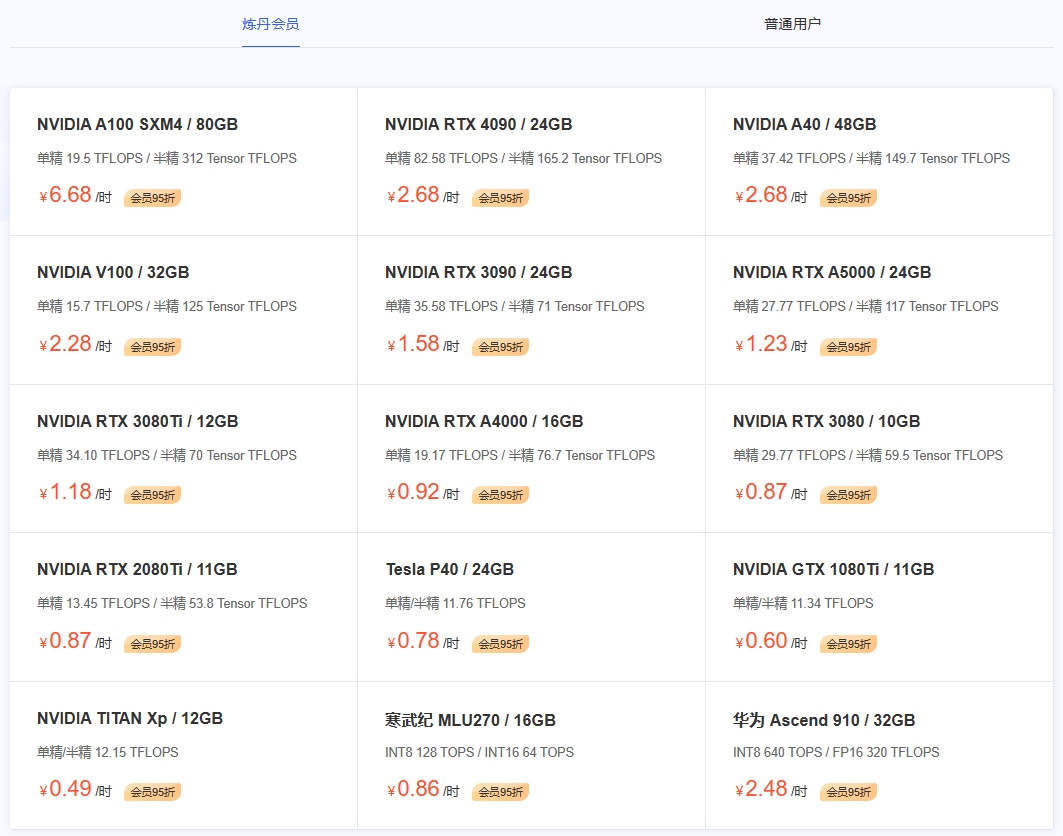
Task: Click the ¥0.92 price of RTX A4000
Action: tap(413, 492)
